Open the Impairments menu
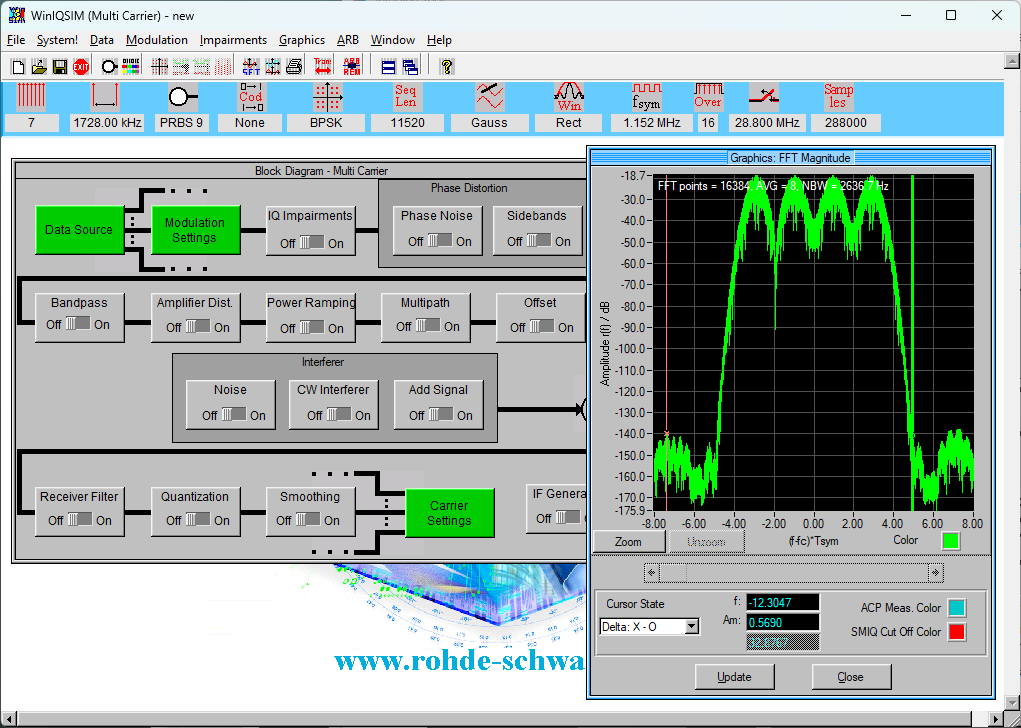Viewport: 1021px width, 728px height. pos(233,40)
